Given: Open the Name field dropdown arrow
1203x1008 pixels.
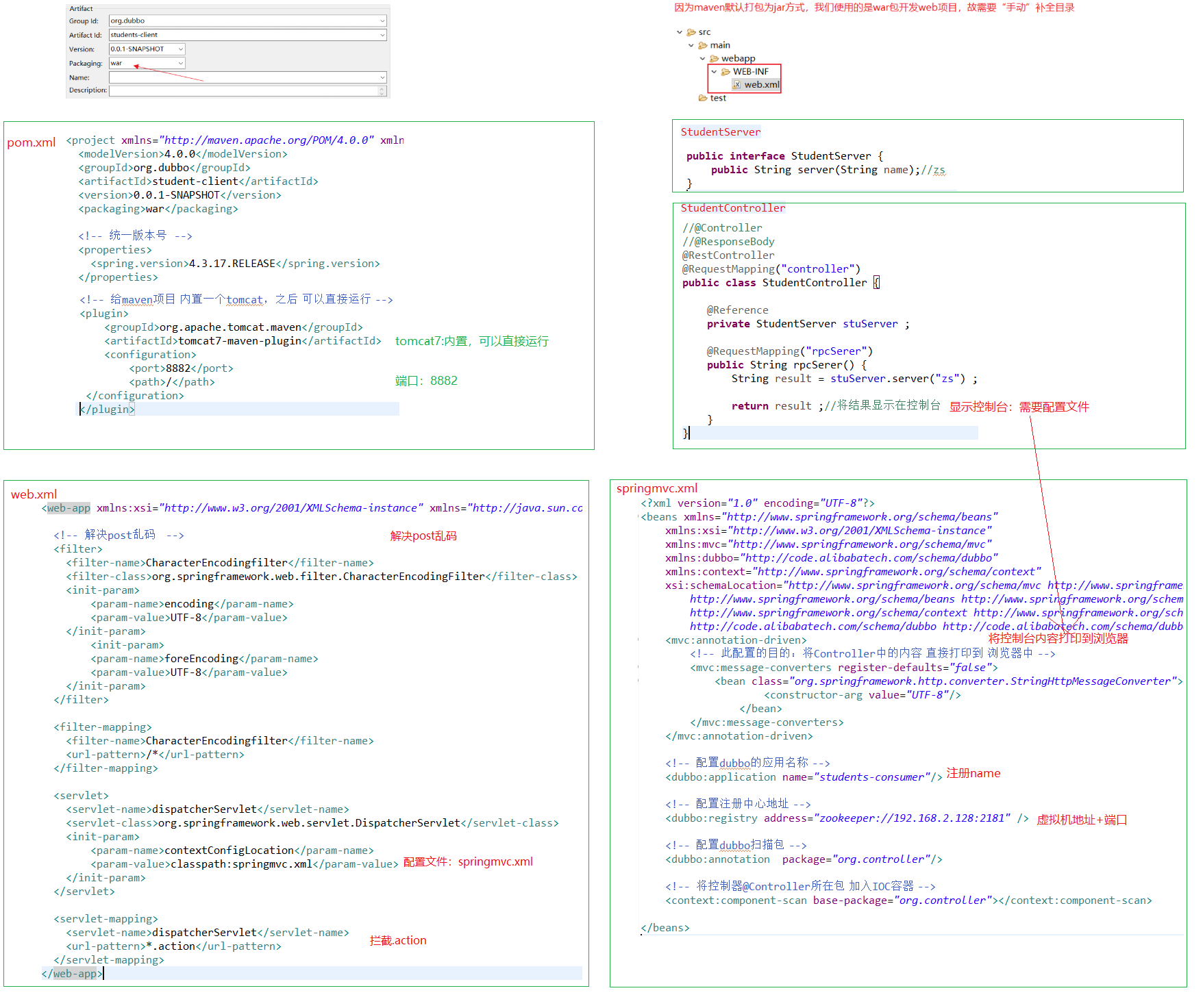Looking at the screenshot, I should 382,77.
